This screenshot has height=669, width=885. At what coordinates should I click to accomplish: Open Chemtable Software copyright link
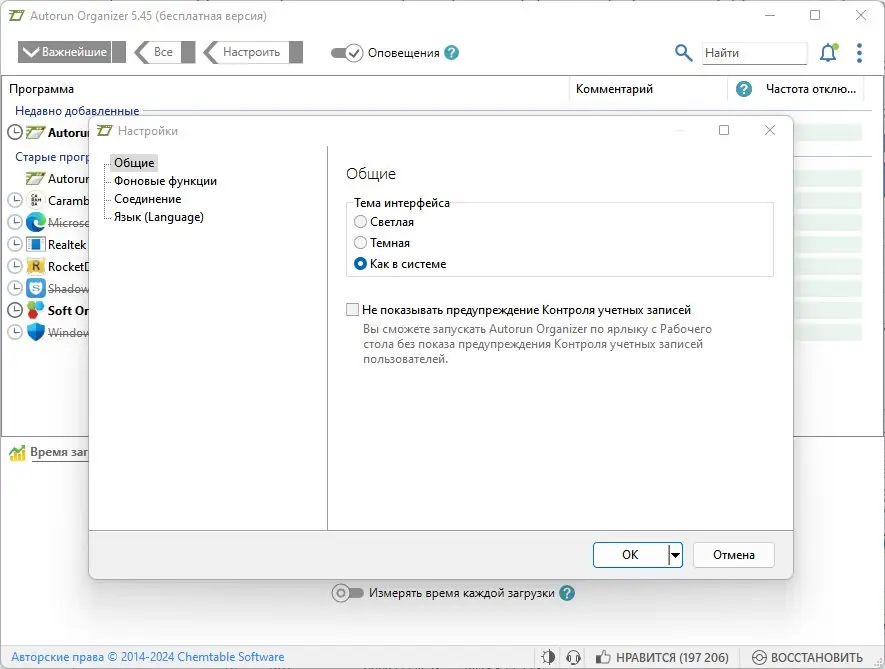click(148, 657)
